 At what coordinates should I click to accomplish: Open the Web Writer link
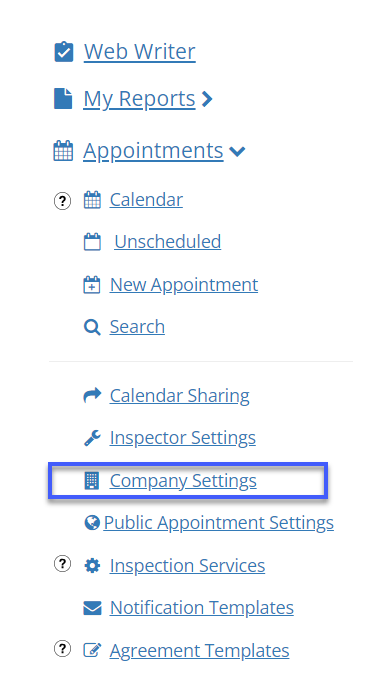click(140, 51)
